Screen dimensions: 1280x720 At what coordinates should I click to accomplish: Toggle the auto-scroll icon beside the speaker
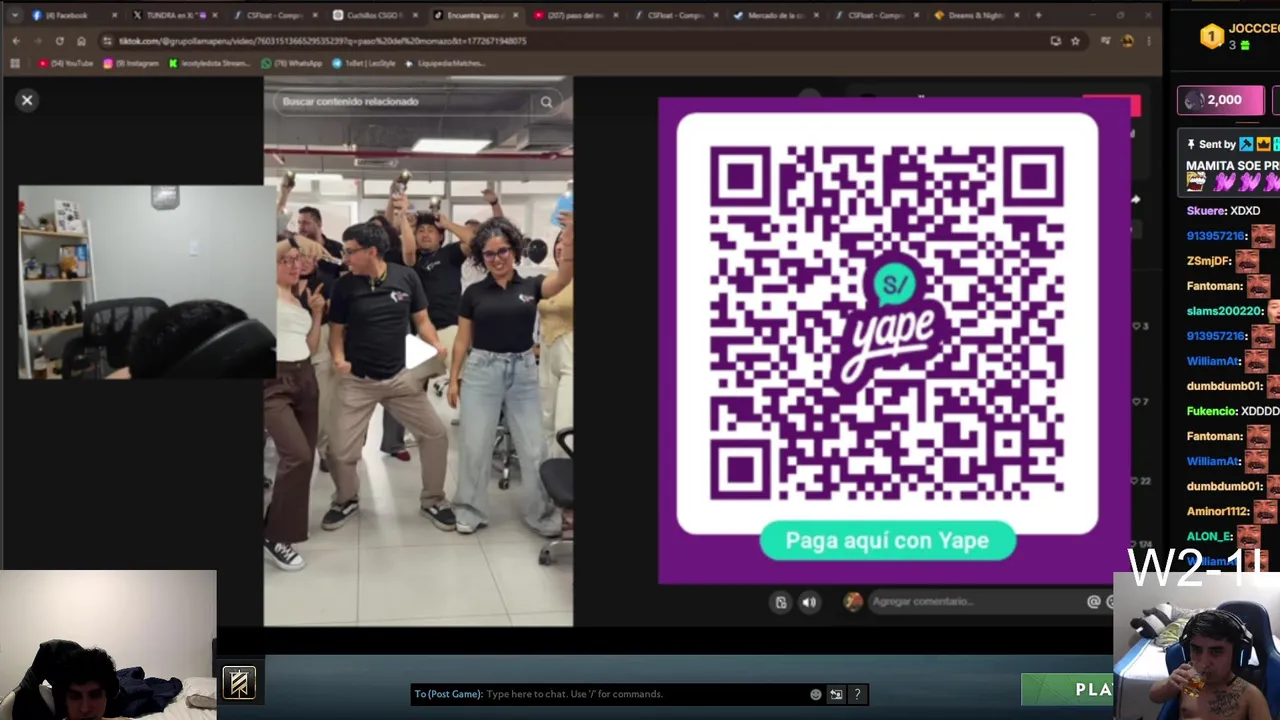781,602
